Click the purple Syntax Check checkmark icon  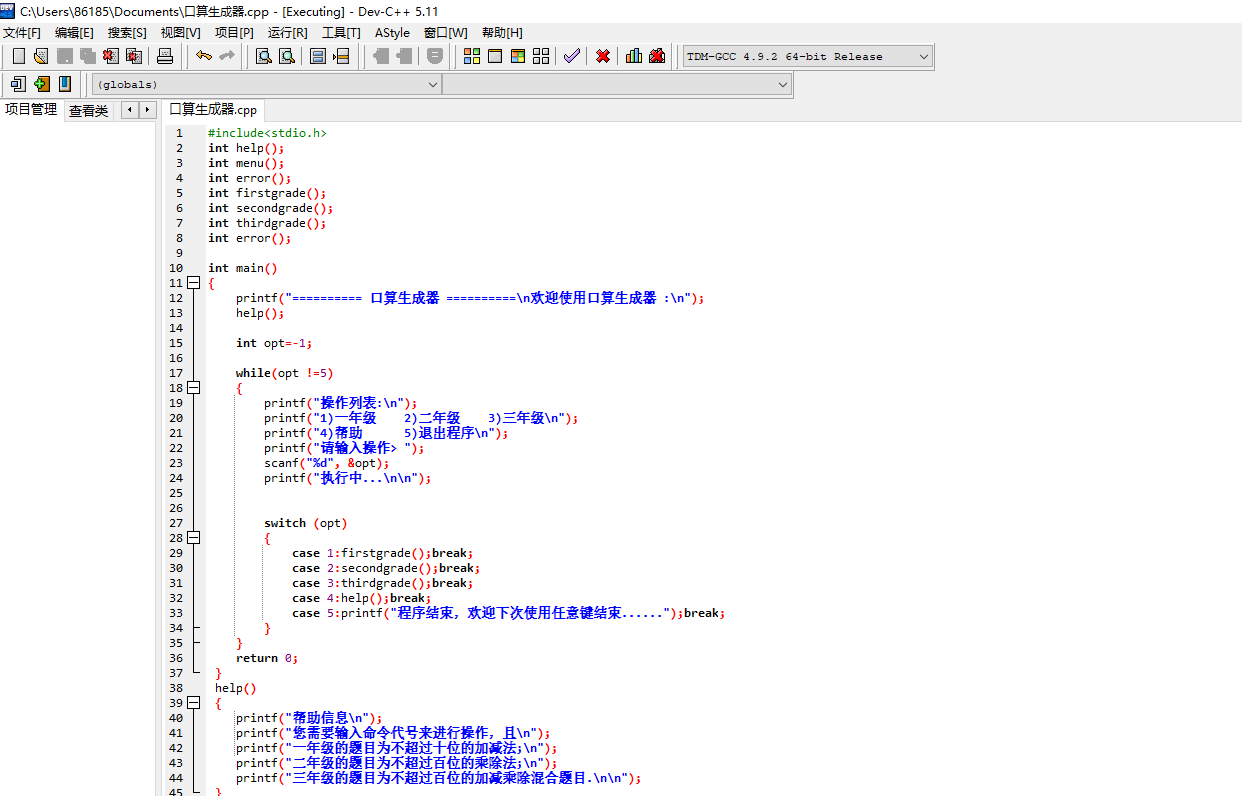[x=571, y=56]
